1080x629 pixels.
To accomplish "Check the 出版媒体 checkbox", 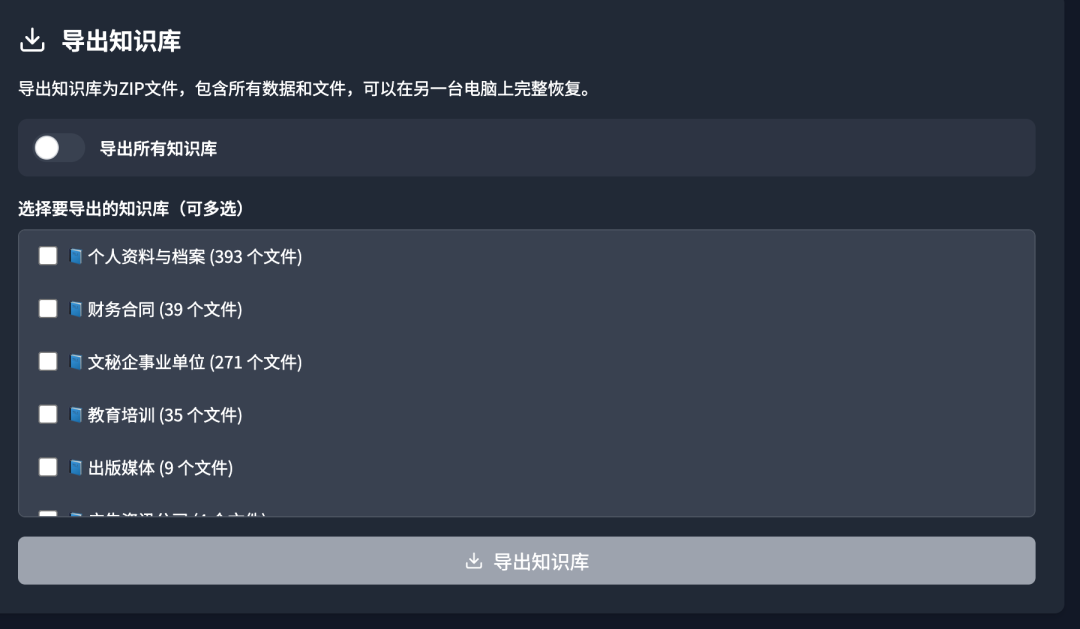I will coord(47,467).
